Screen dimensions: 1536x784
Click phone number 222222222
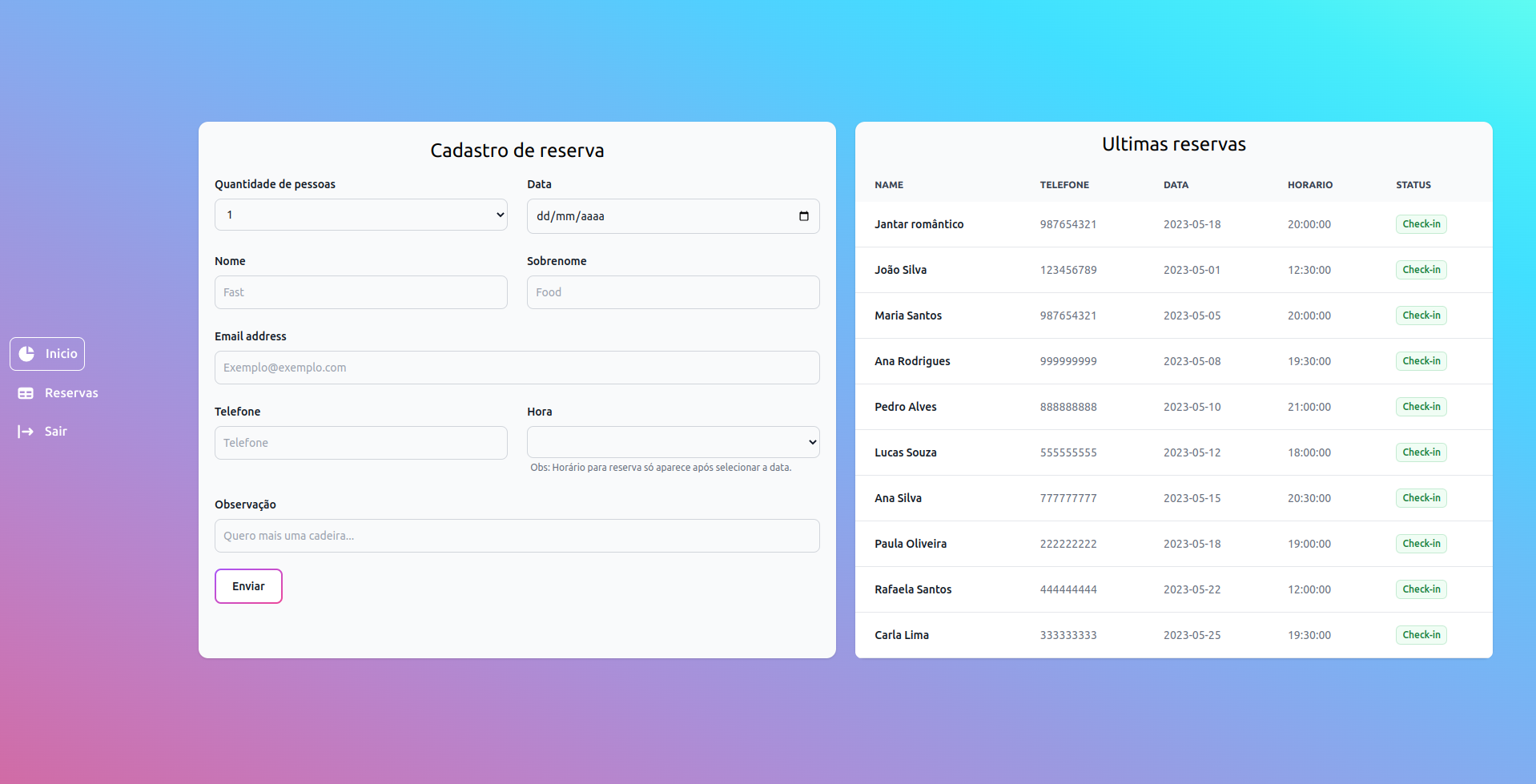pos(1068,544)
